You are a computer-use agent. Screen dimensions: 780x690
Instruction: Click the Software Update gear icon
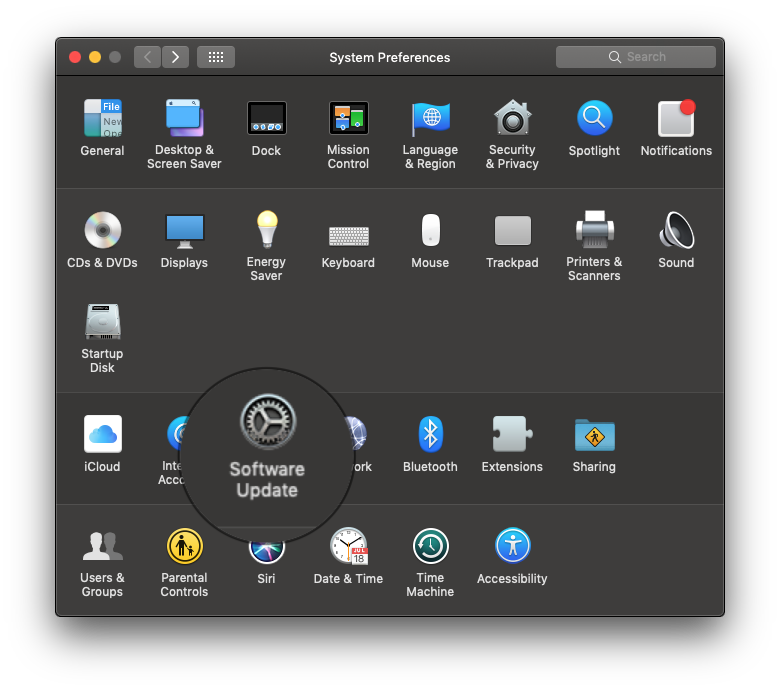(x=268, y=421)
